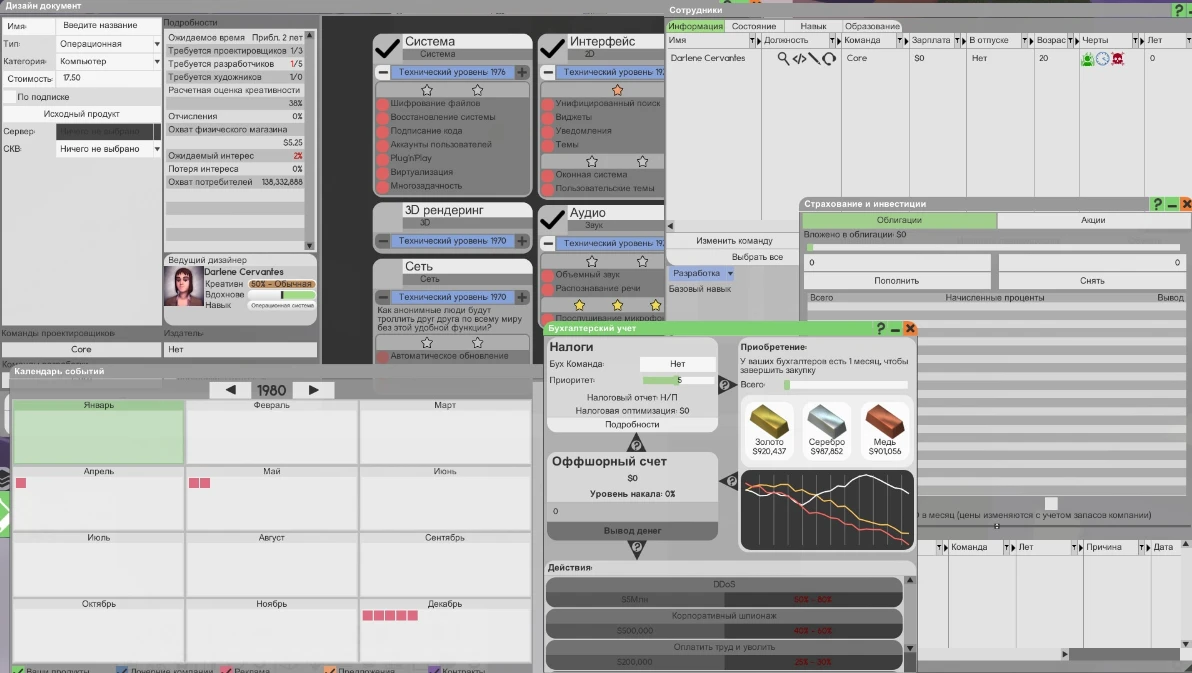Click the pen skill icon for Darlene Cervantes
The image size is (1192, 673).
[814, 59]
